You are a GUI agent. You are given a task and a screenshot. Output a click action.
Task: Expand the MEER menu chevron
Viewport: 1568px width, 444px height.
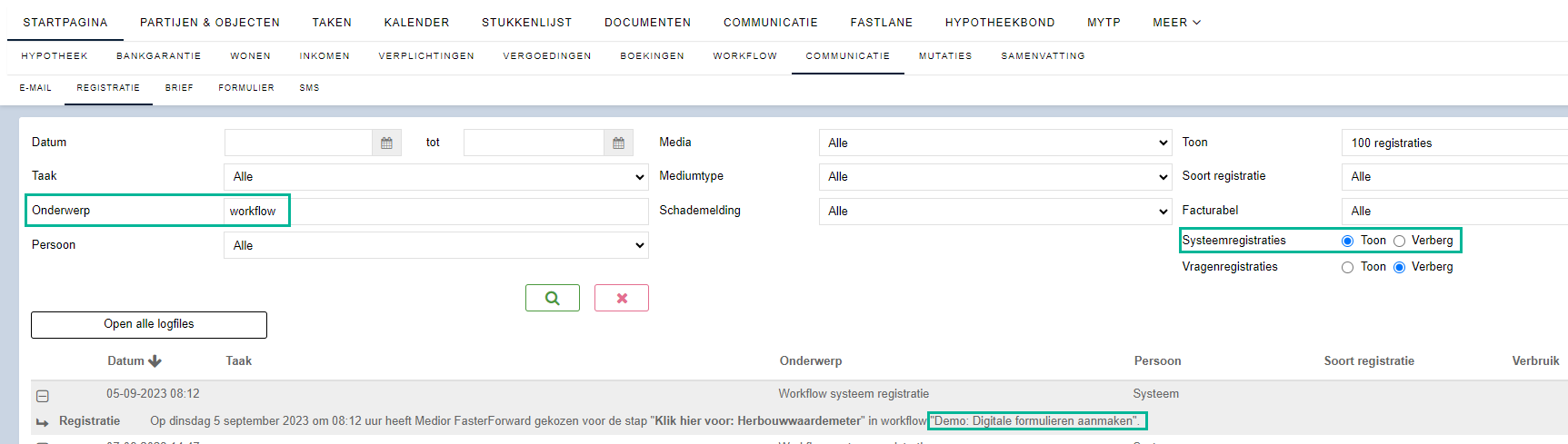pyautogui.click(x=1197, y=23)
